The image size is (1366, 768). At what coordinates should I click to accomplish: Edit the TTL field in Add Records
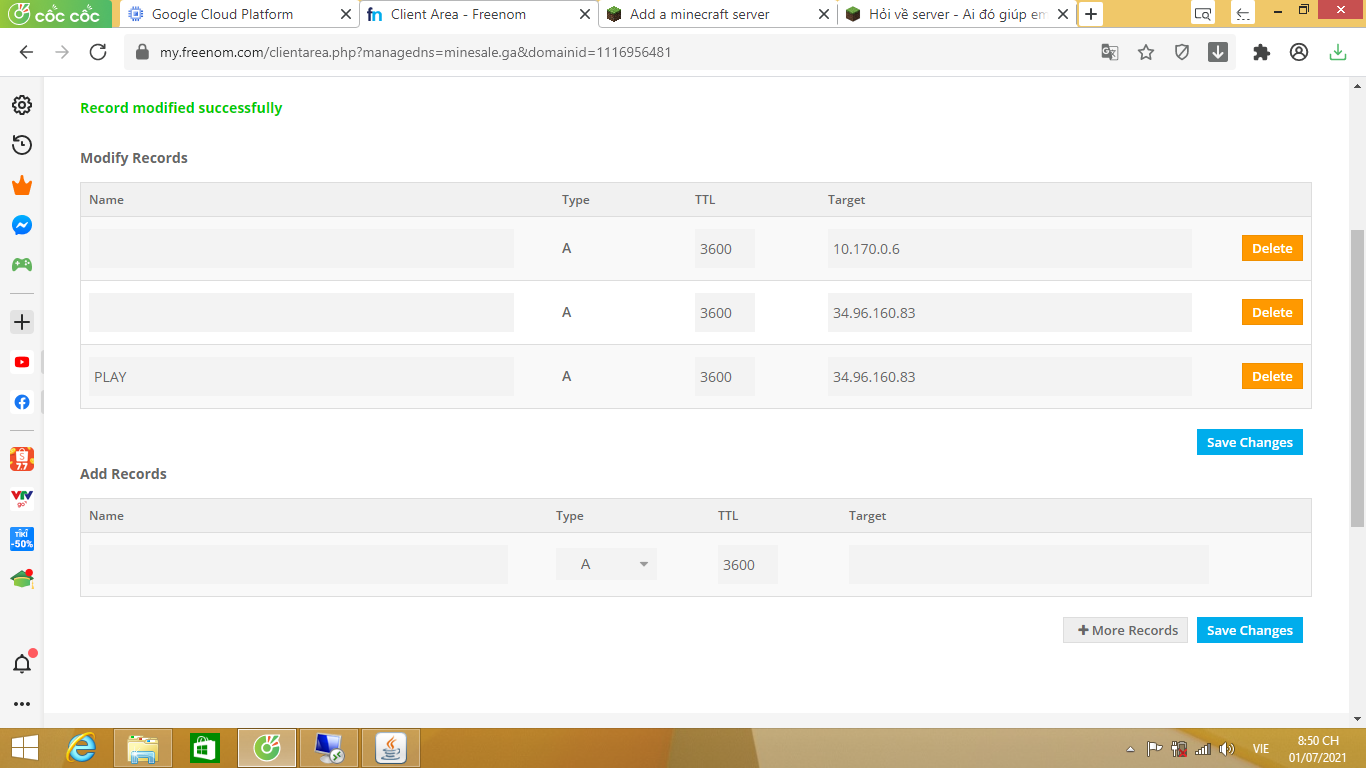click(748, 565)
